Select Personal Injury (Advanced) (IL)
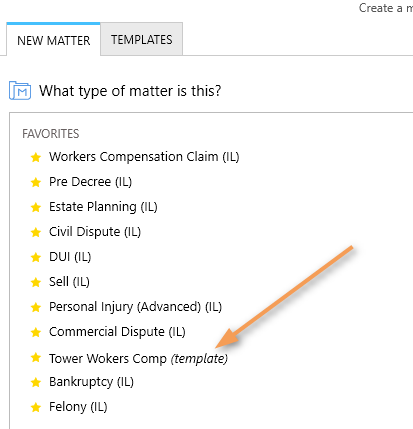 [x=135, y=307]
